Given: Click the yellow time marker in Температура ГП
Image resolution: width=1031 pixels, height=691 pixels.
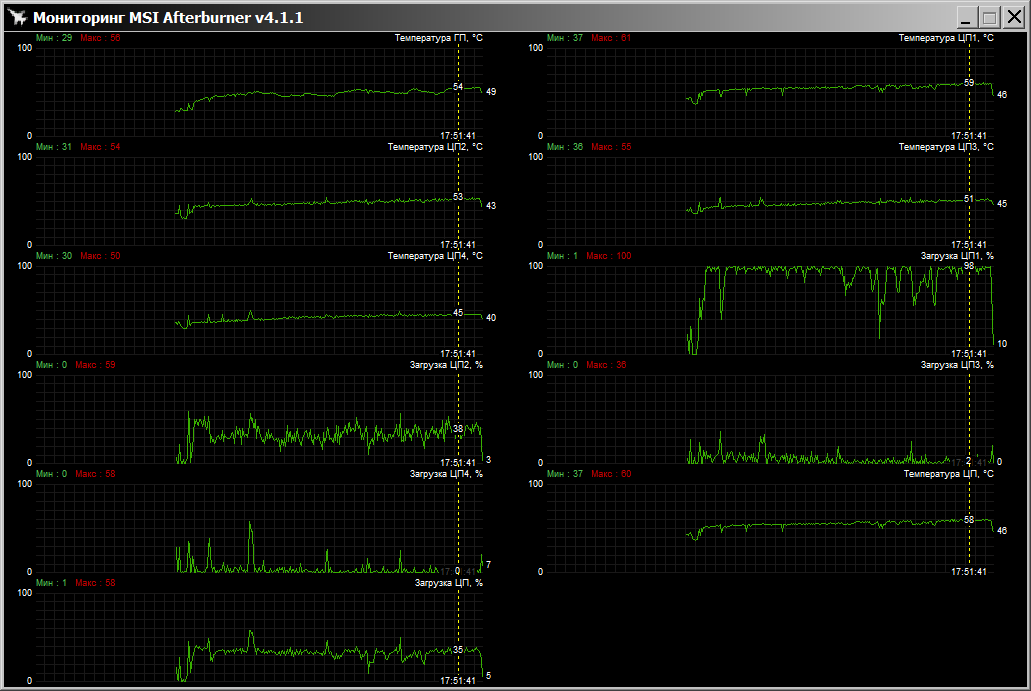Looking at the screenshot, I should pos(458,110).
